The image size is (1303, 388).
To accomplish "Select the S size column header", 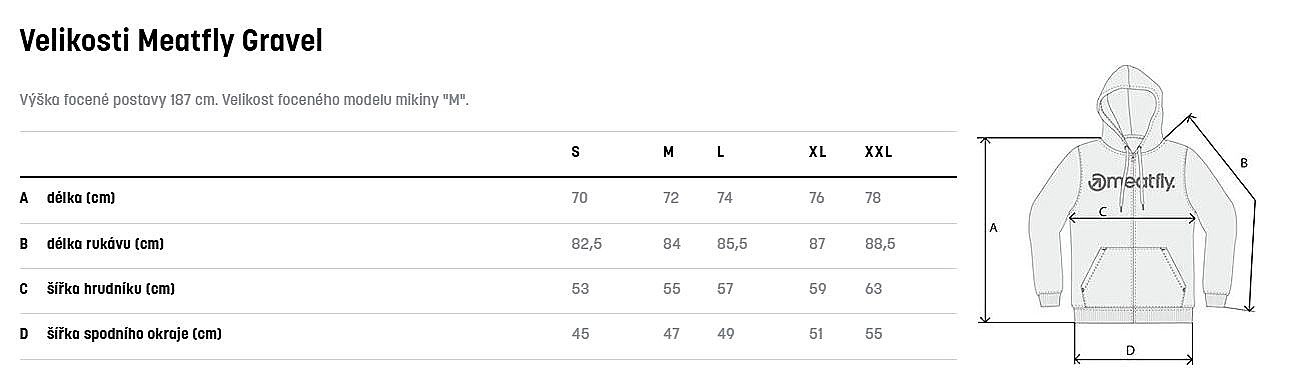I will (575, 153).
